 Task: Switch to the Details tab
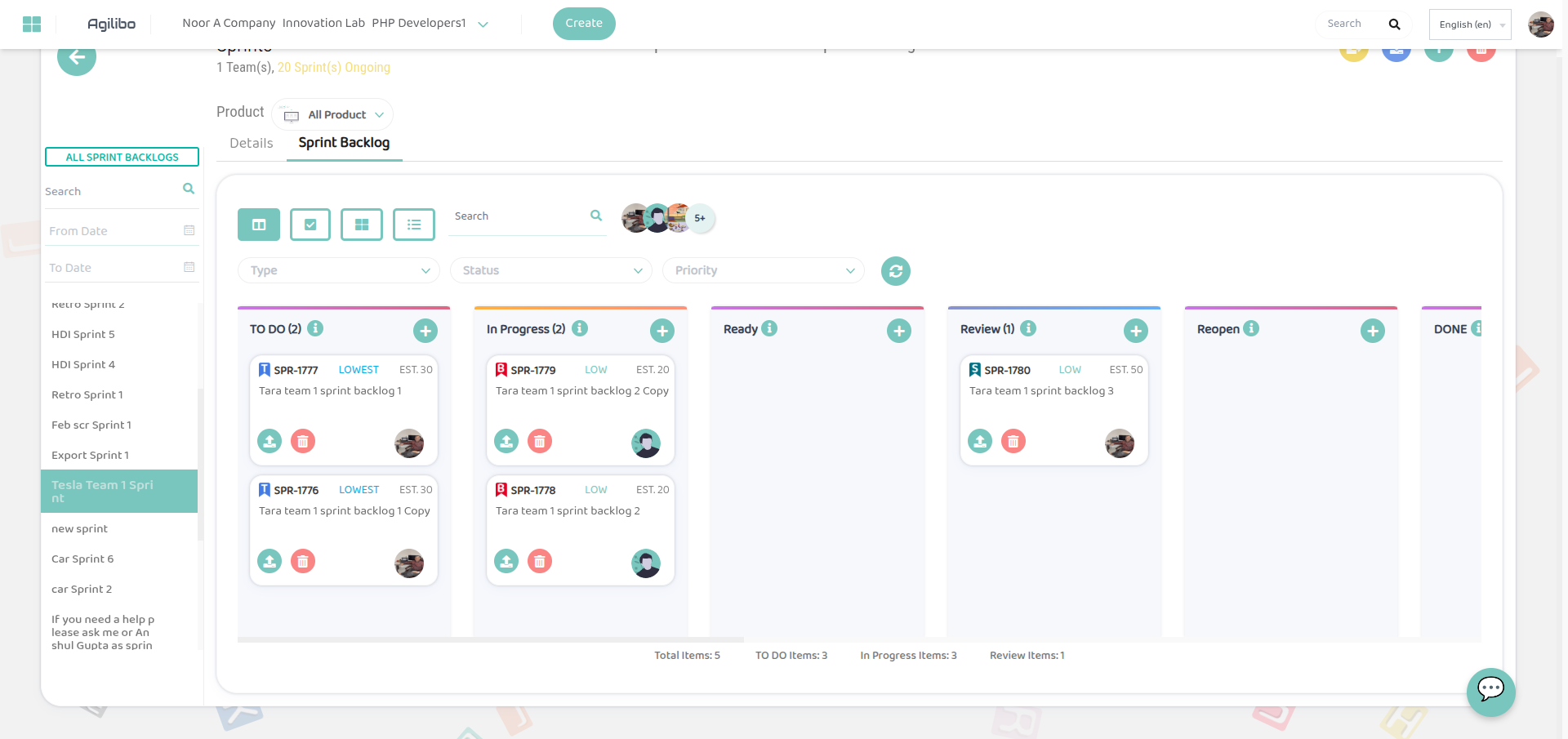(252, 143)
